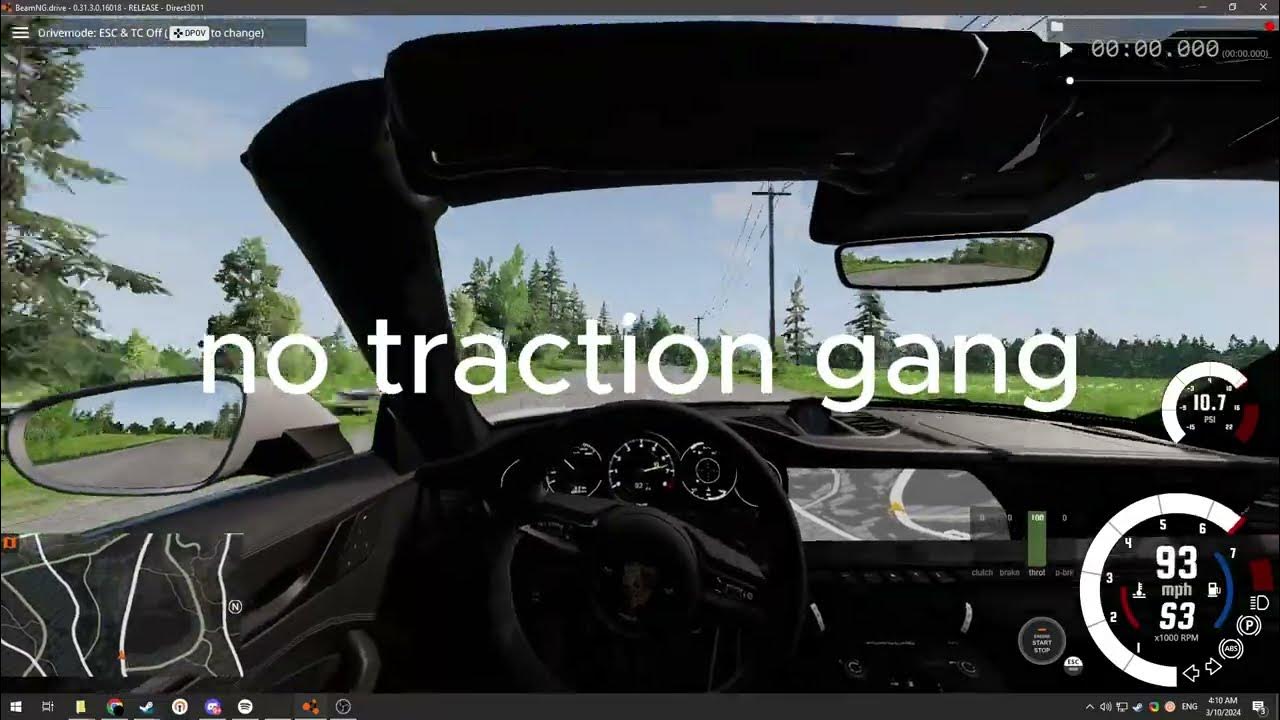Open the notification center icon
The width and height of the screenshot is (1280, 720).
pos(1258,707)
